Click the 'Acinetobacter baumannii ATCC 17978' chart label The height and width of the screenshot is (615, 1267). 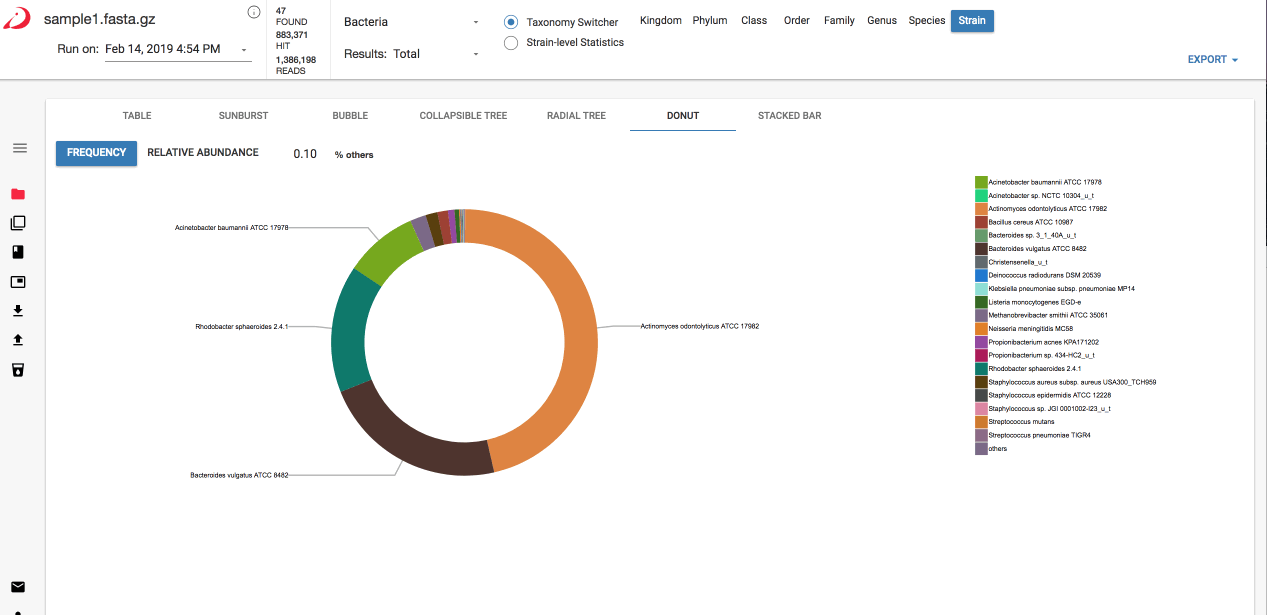point(231,228)
